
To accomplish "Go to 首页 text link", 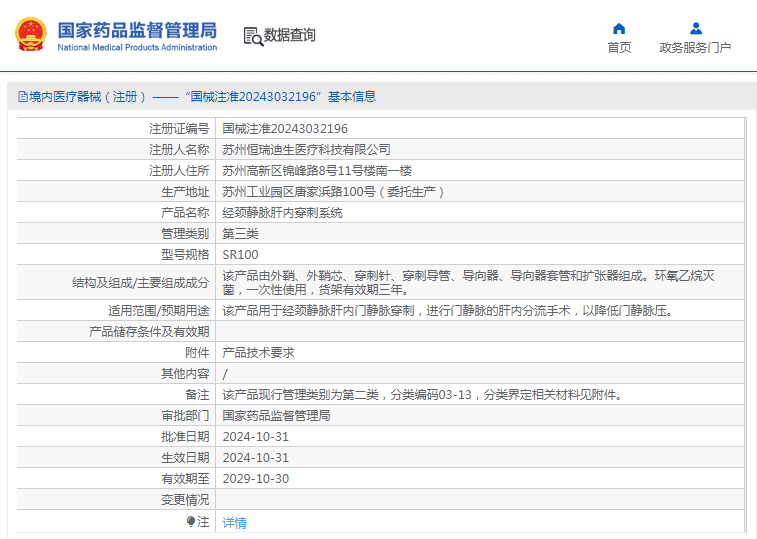I will pos(619,47).
